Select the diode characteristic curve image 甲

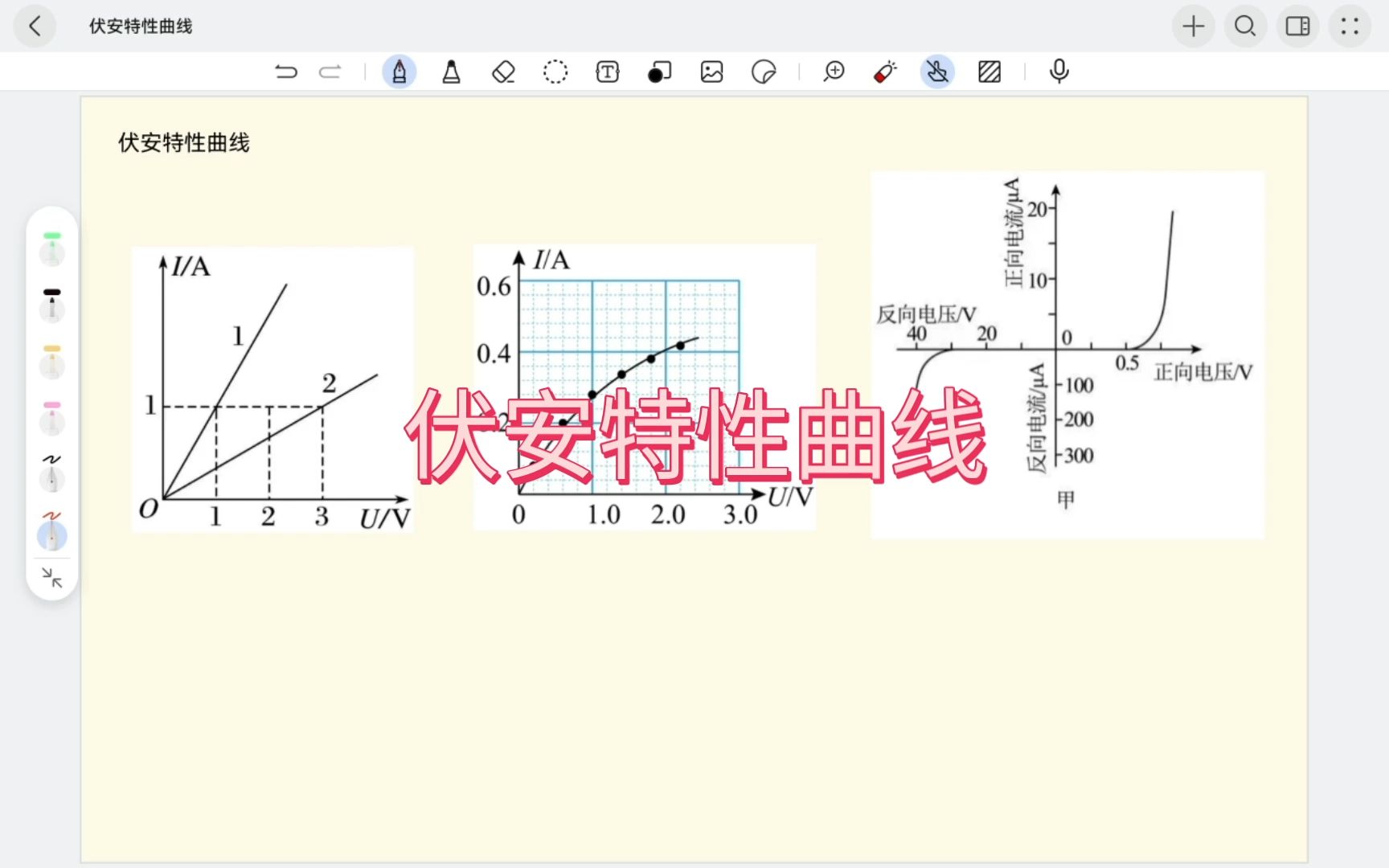pos(1067,354)
